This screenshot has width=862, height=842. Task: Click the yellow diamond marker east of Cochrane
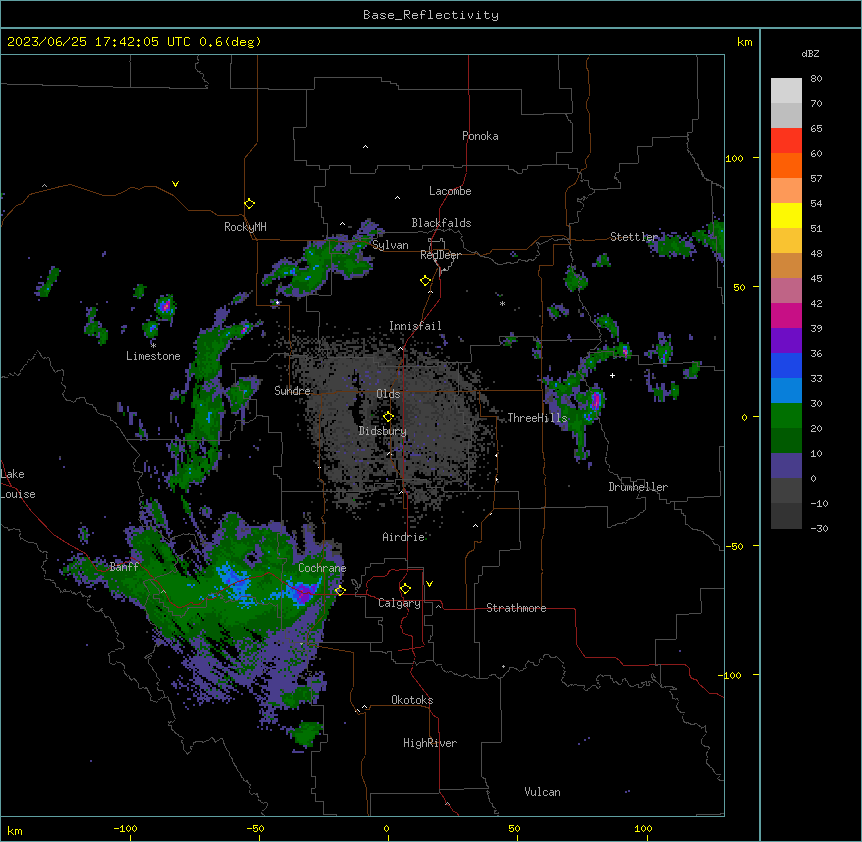pyautogui.click(x=340, y=590)
